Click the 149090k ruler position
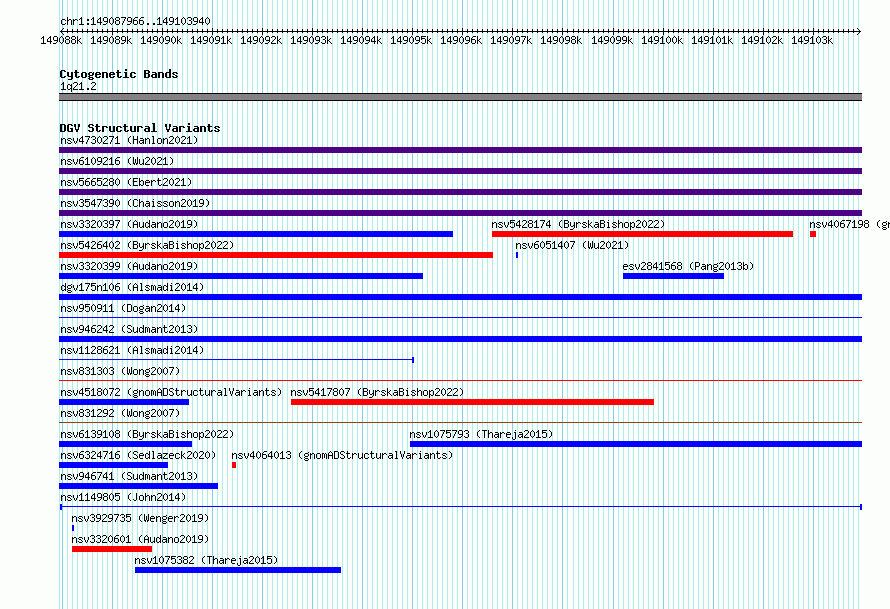890x609 pixels. pyautogui.click(x=161, y=40)
